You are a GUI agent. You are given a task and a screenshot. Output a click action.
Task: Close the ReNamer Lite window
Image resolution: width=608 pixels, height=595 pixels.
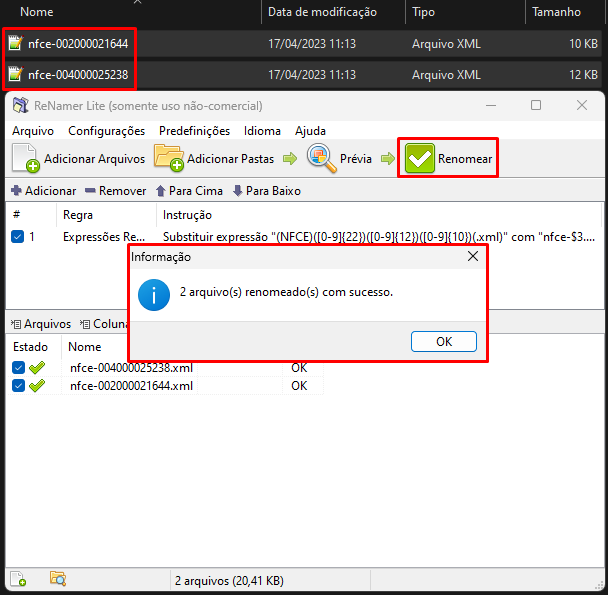[x=582, y=105]
